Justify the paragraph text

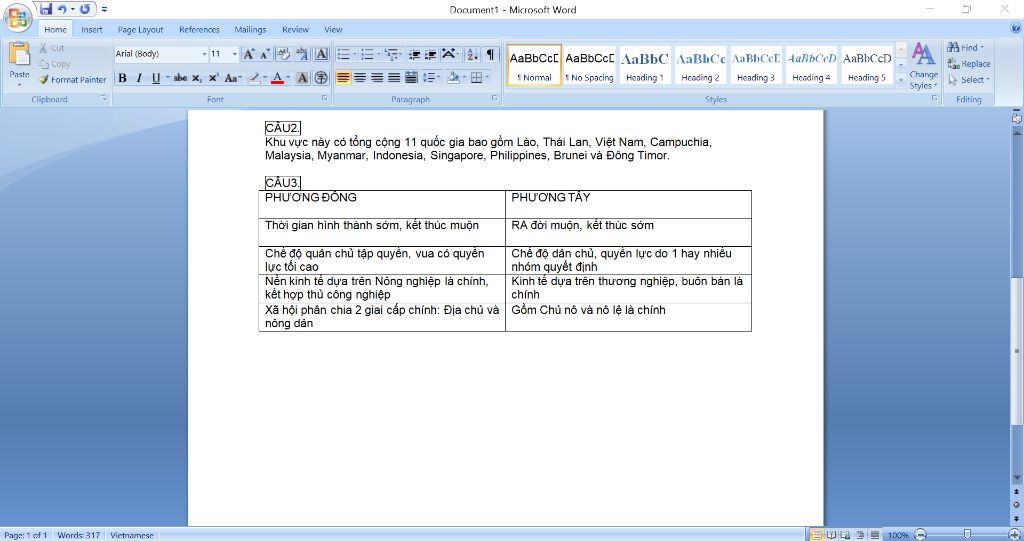click(394, 78)
